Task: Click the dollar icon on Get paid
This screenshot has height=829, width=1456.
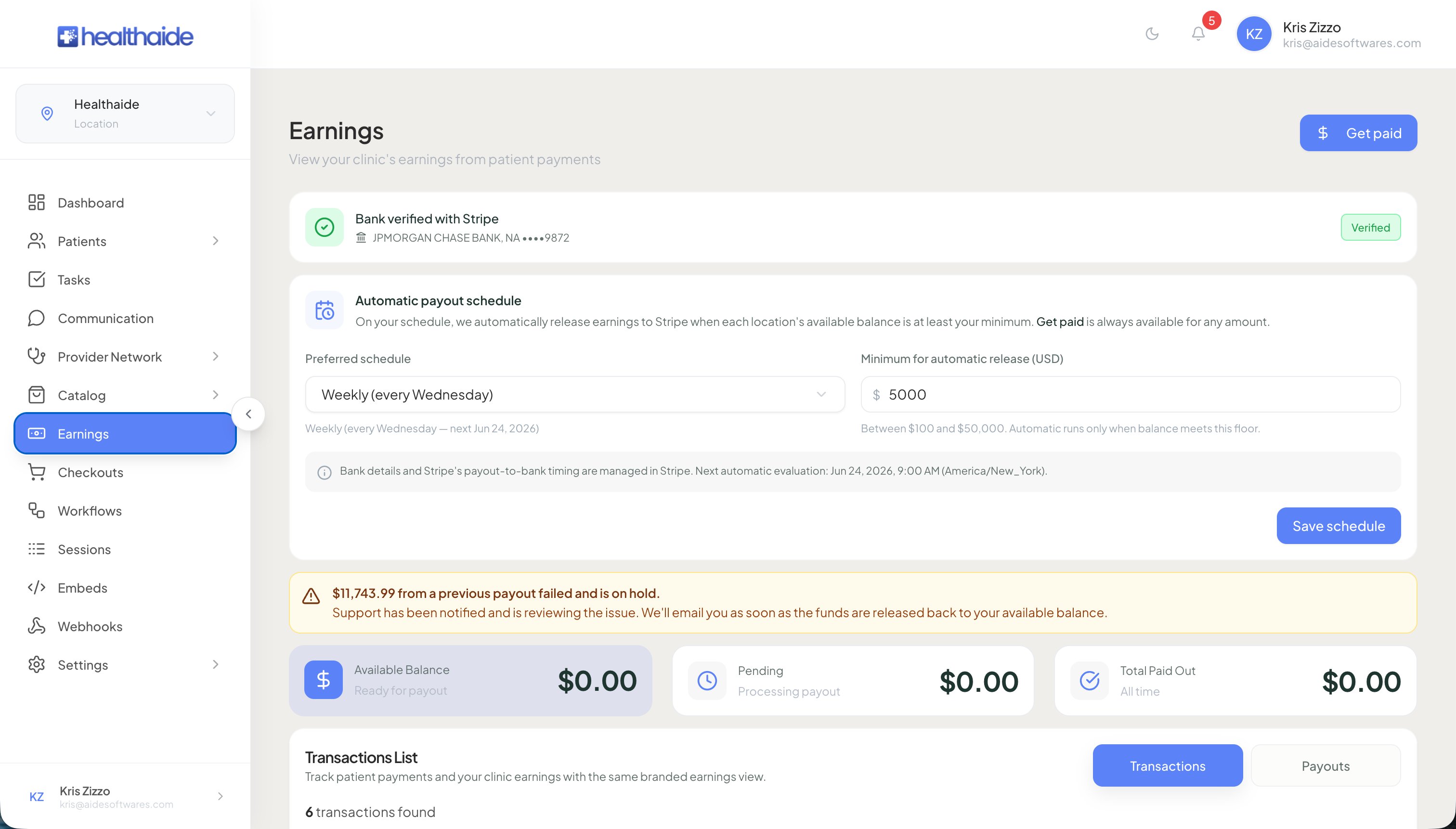Action: tap(1323, 133)
